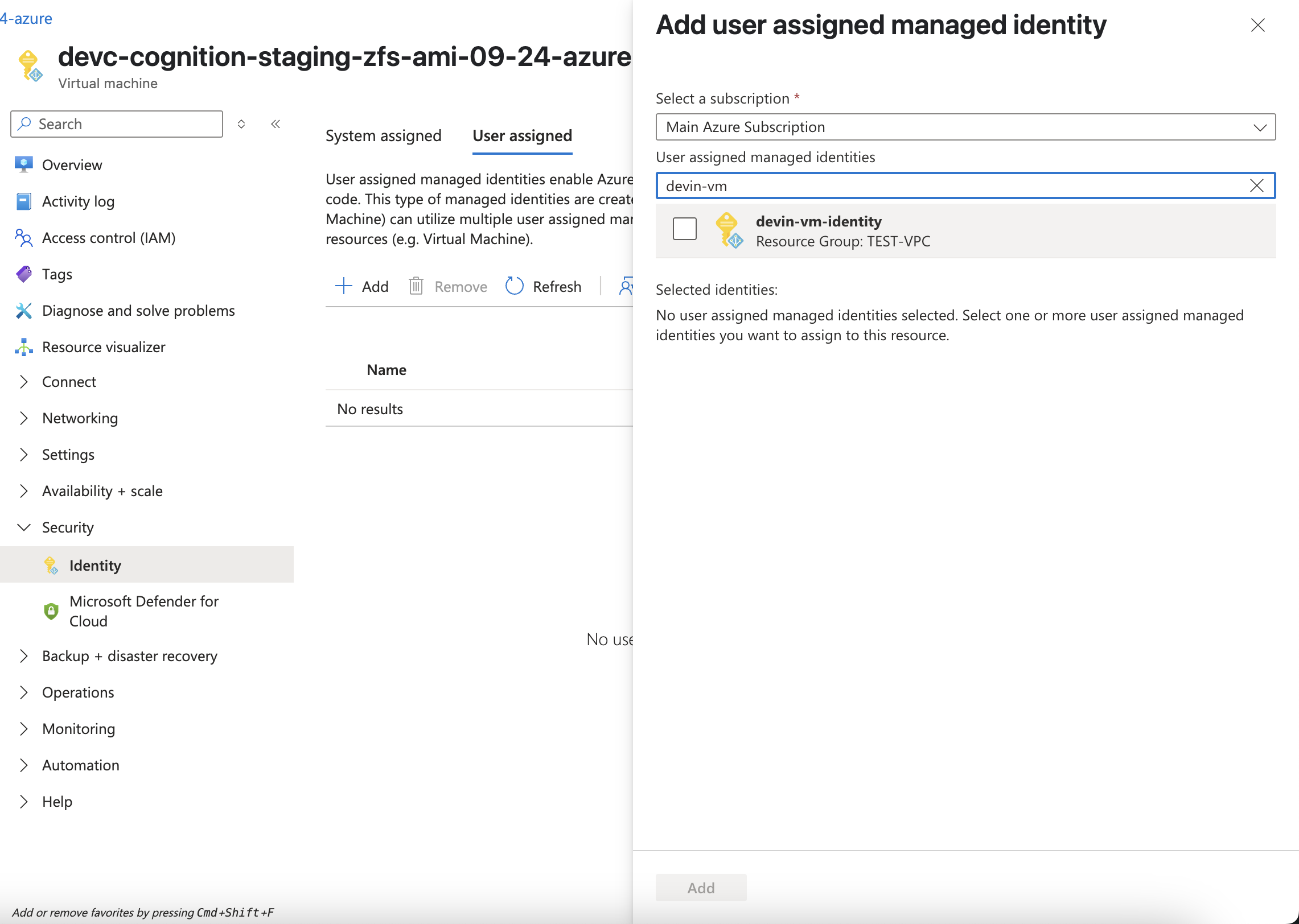
Task: Click the Diagnose and solve problems wrench icon
Action: pyautogui.click(x=23, y=311)
